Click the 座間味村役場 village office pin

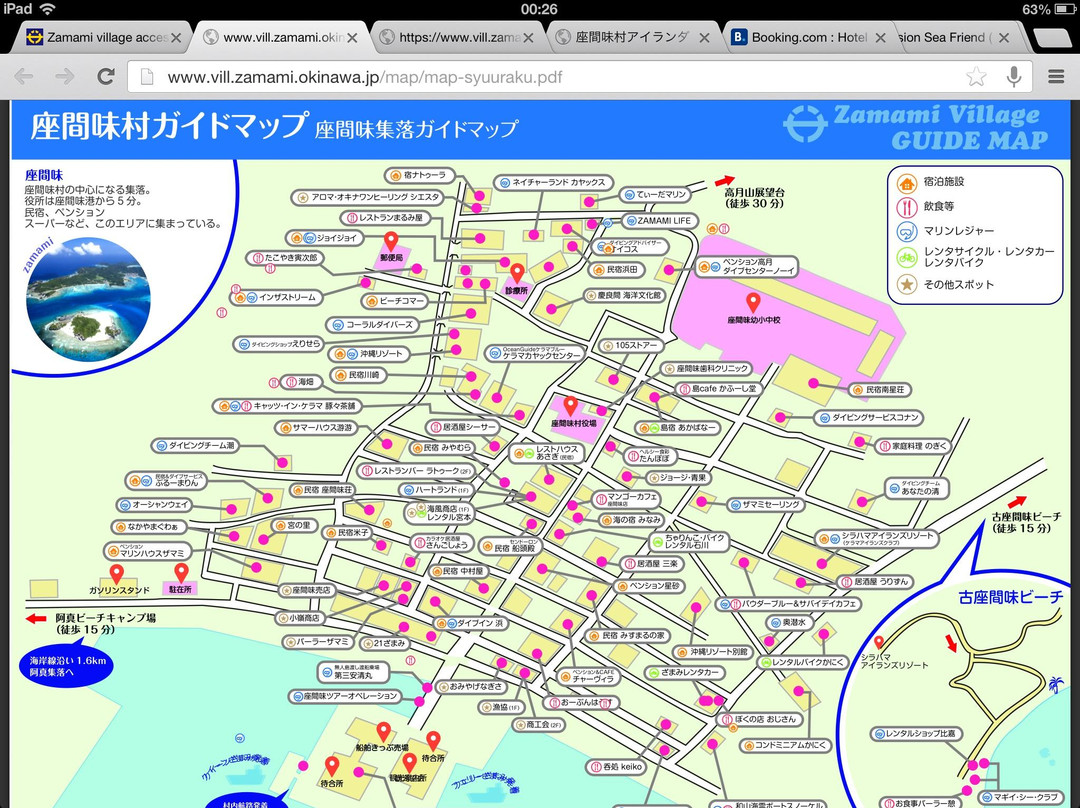(572, 406)
